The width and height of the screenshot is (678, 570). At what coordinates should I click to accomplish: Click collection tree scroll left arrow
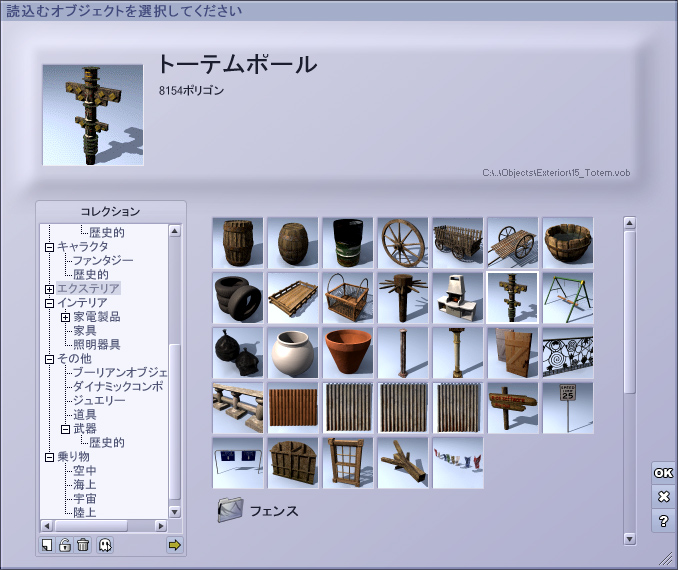47,526
